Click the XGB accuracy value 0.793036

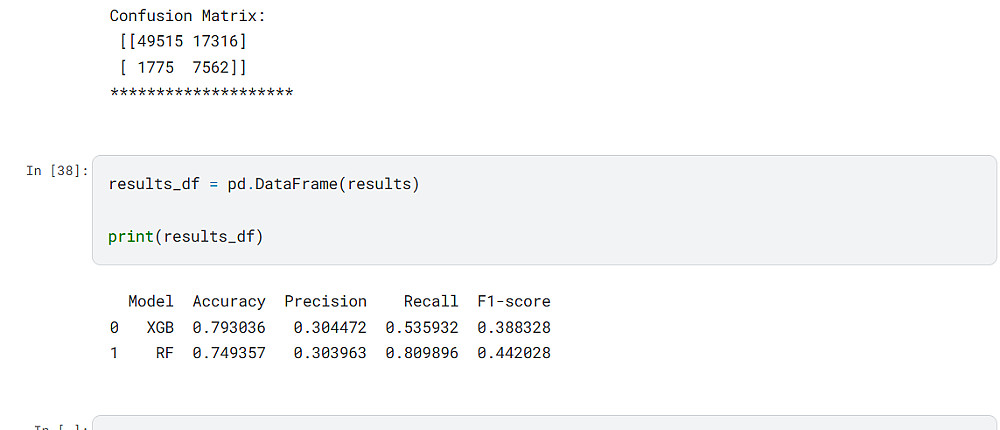tap(229, 327)
